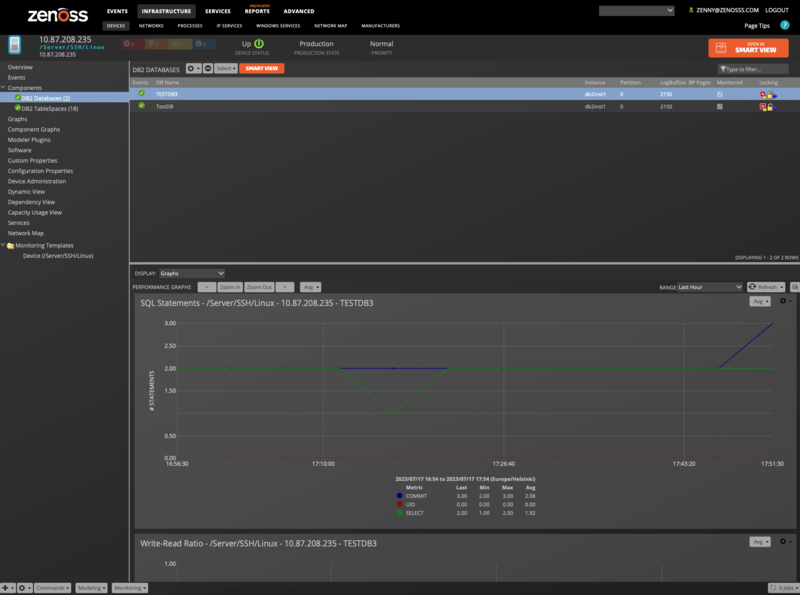Click the green check beside DB2 TableSpaces

(18, 108)
